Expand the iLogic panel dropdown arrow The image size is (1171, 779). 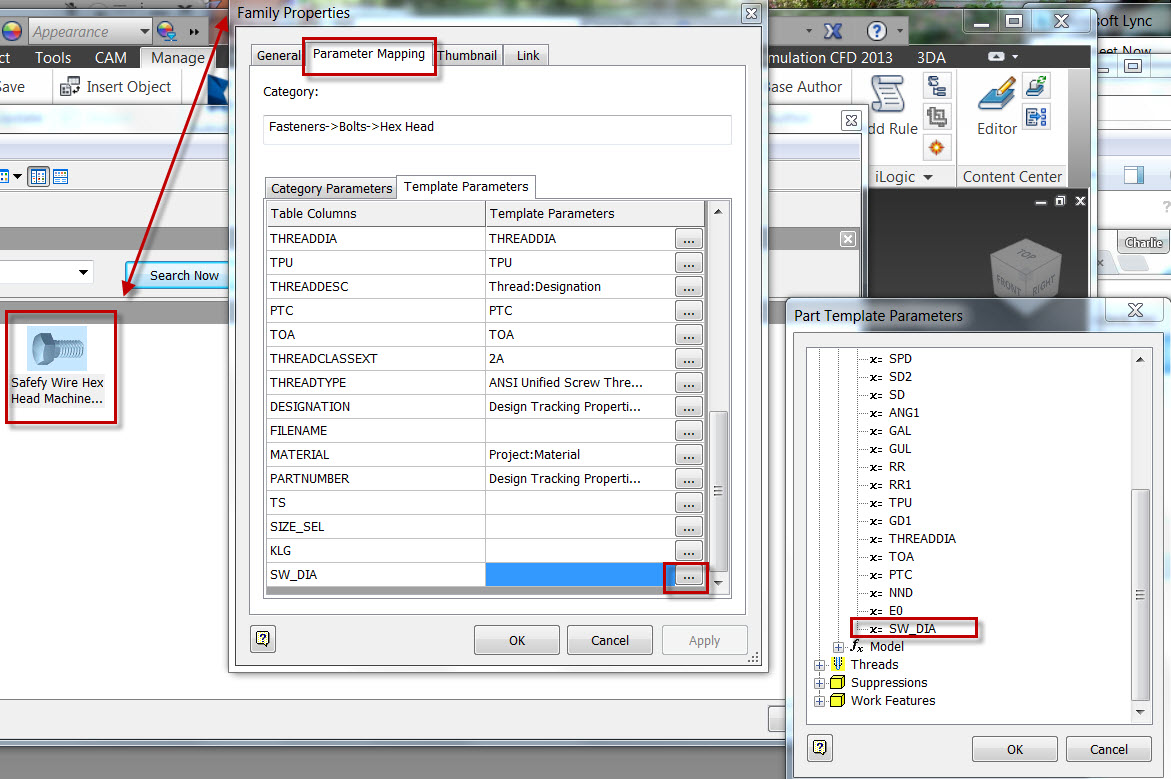click(x=928, y=177)
